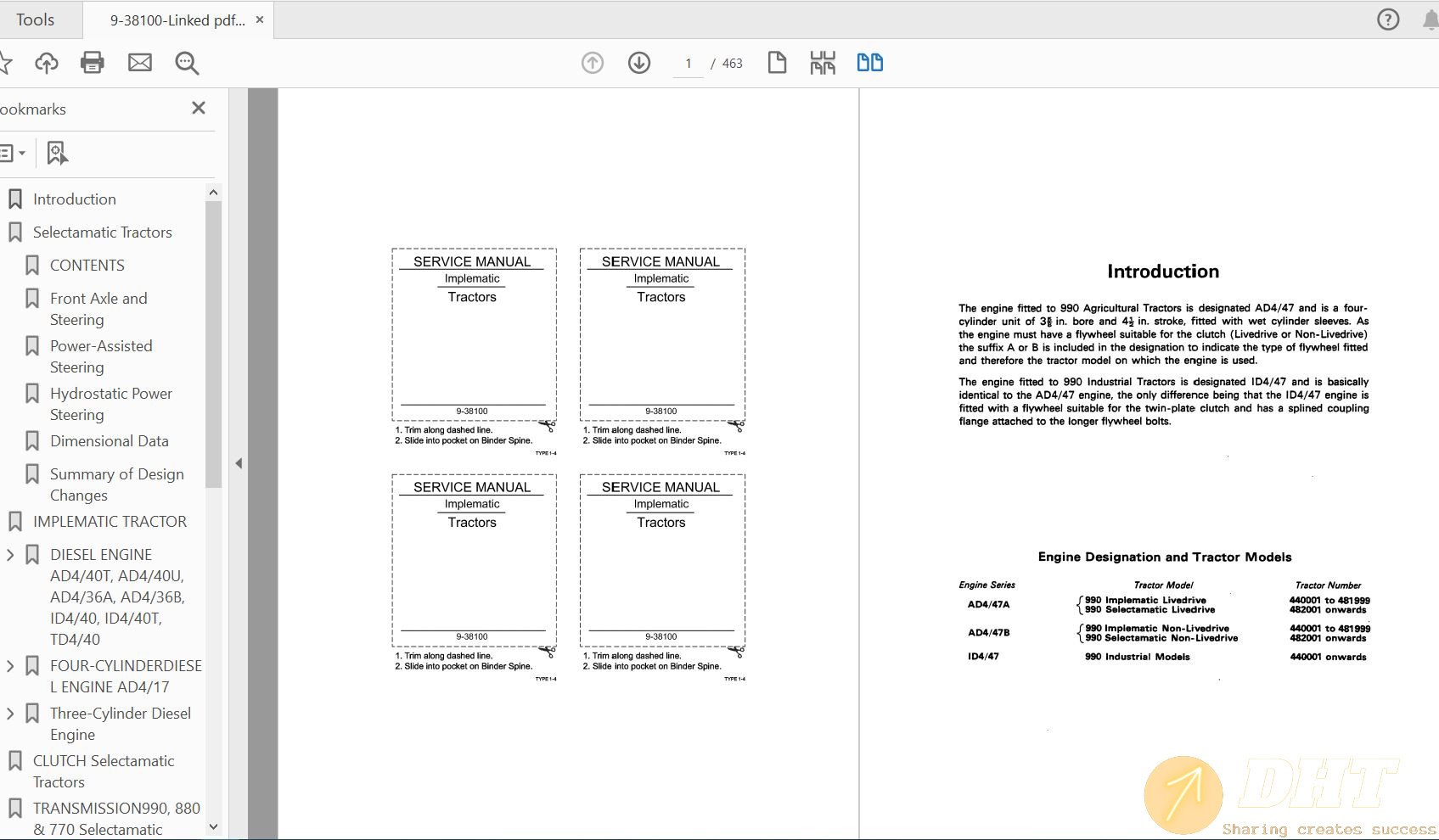
Task: Select single page view icon
Action: click(x=777, y=63)
